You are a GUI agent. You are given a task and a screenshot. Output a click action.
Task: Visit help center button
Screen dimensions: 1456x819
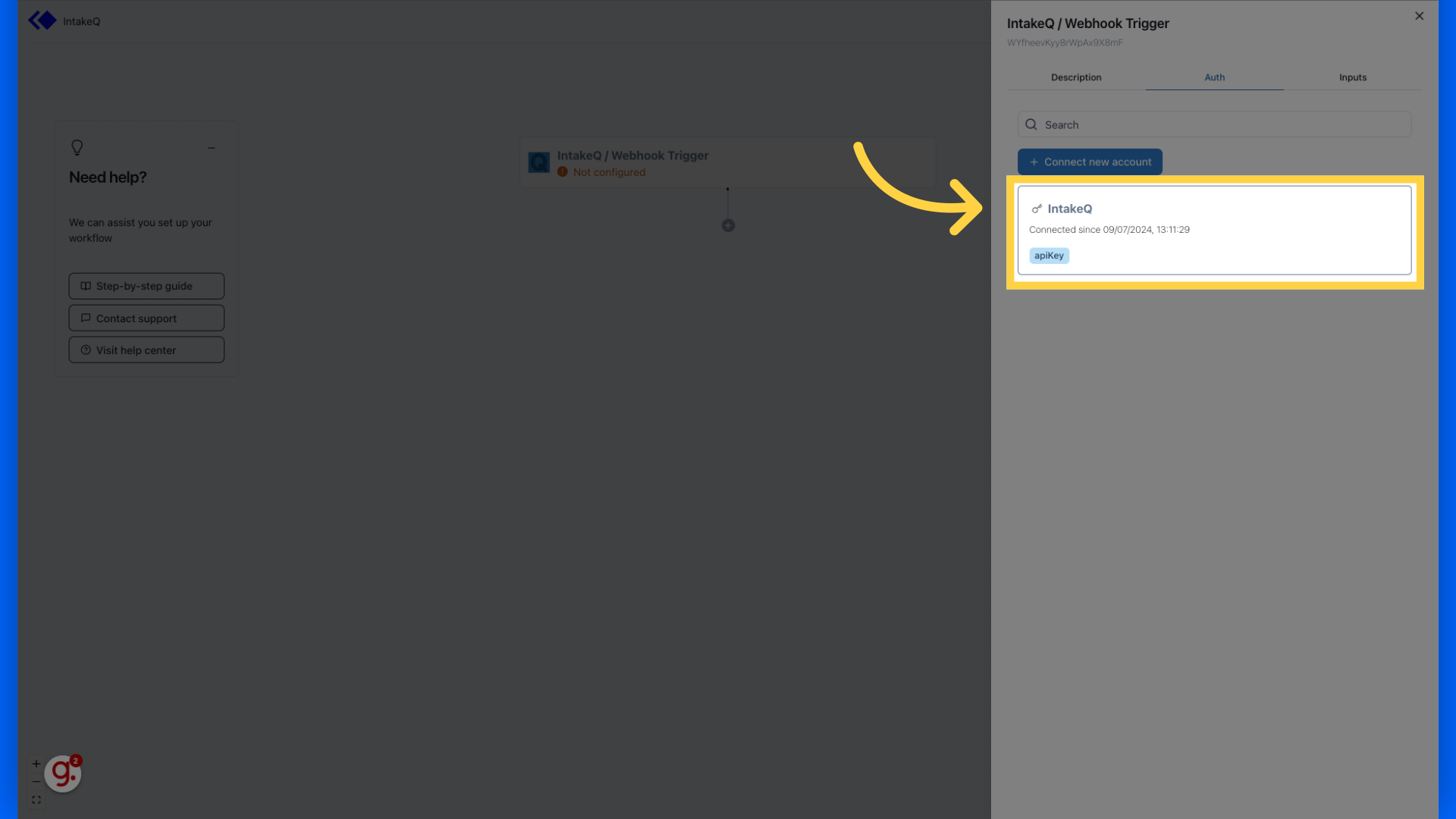[x=146, y=350]
